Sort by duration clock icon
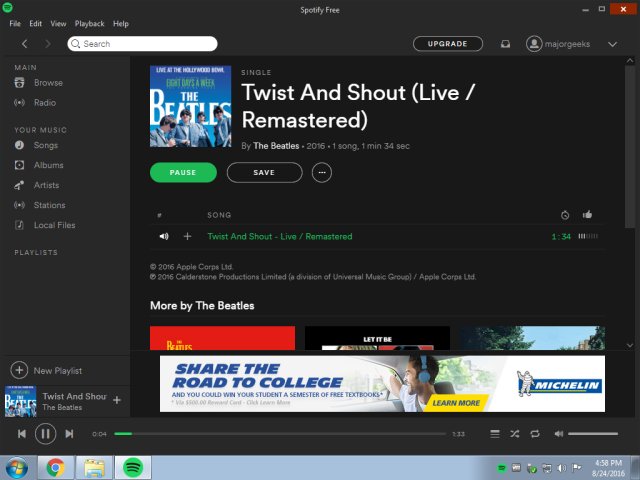 [565, 215]
